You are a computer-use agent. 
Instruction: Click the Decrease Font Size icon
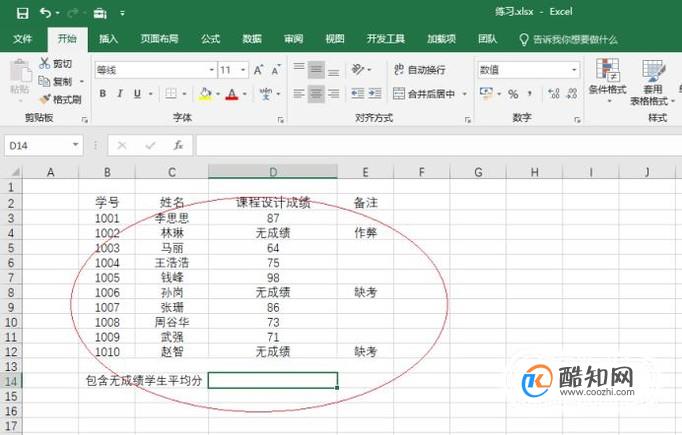coord(276,70)
